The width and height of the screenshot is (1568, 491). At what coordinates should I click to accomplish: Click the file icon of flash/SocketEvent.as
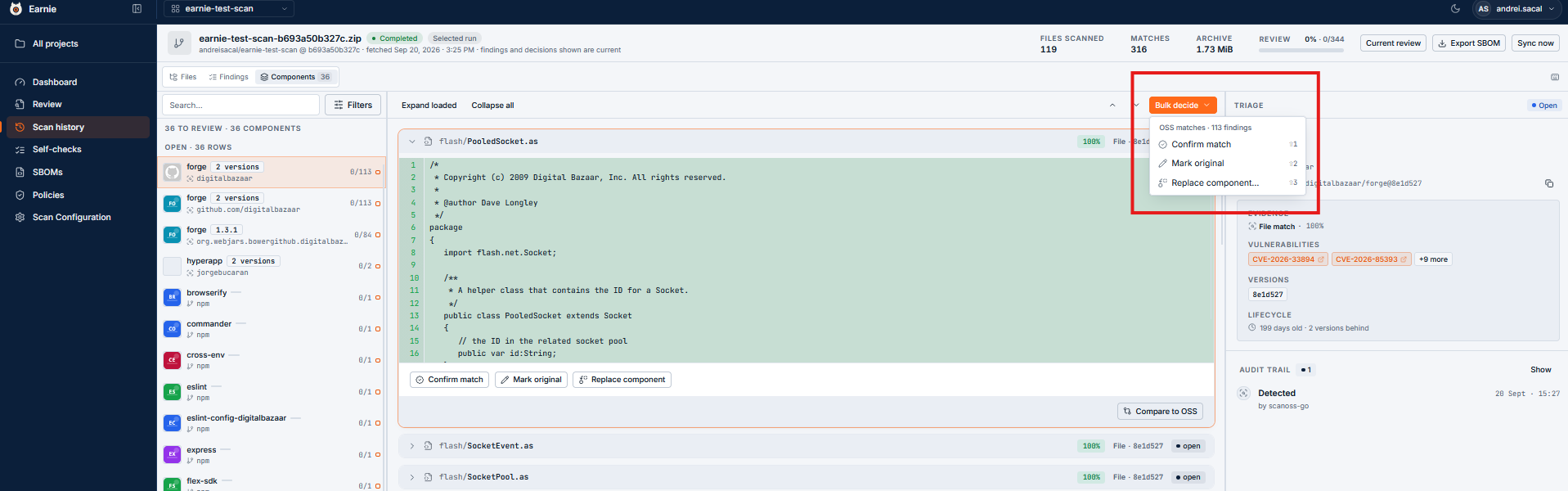pos(428,446)
